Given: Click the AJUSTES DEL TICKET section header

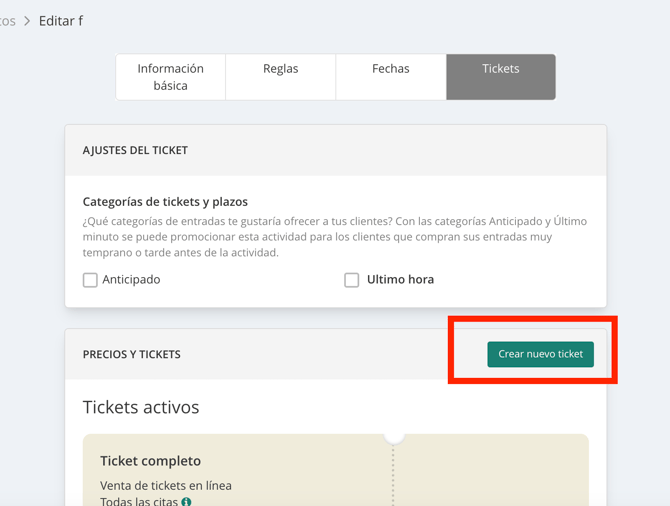Looking at the screenshot, I should coord(135,150).
